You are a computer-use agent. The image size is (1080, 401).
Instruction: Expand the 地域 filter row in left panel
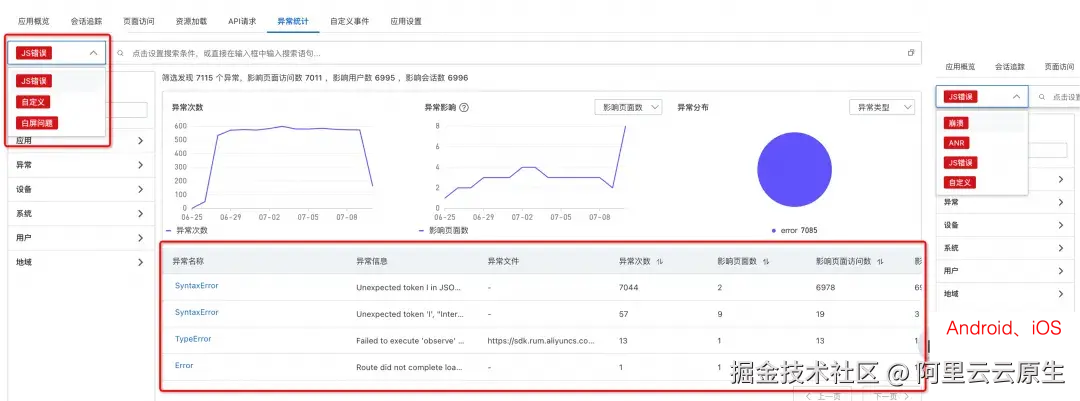click(x=80, y=263)
